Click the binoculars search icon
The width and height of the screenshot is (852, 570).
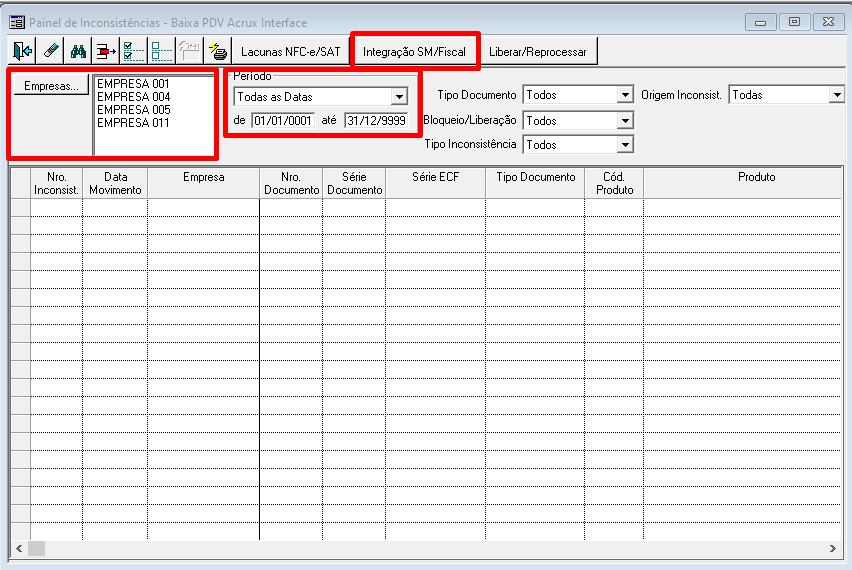(x=78, y=51)
